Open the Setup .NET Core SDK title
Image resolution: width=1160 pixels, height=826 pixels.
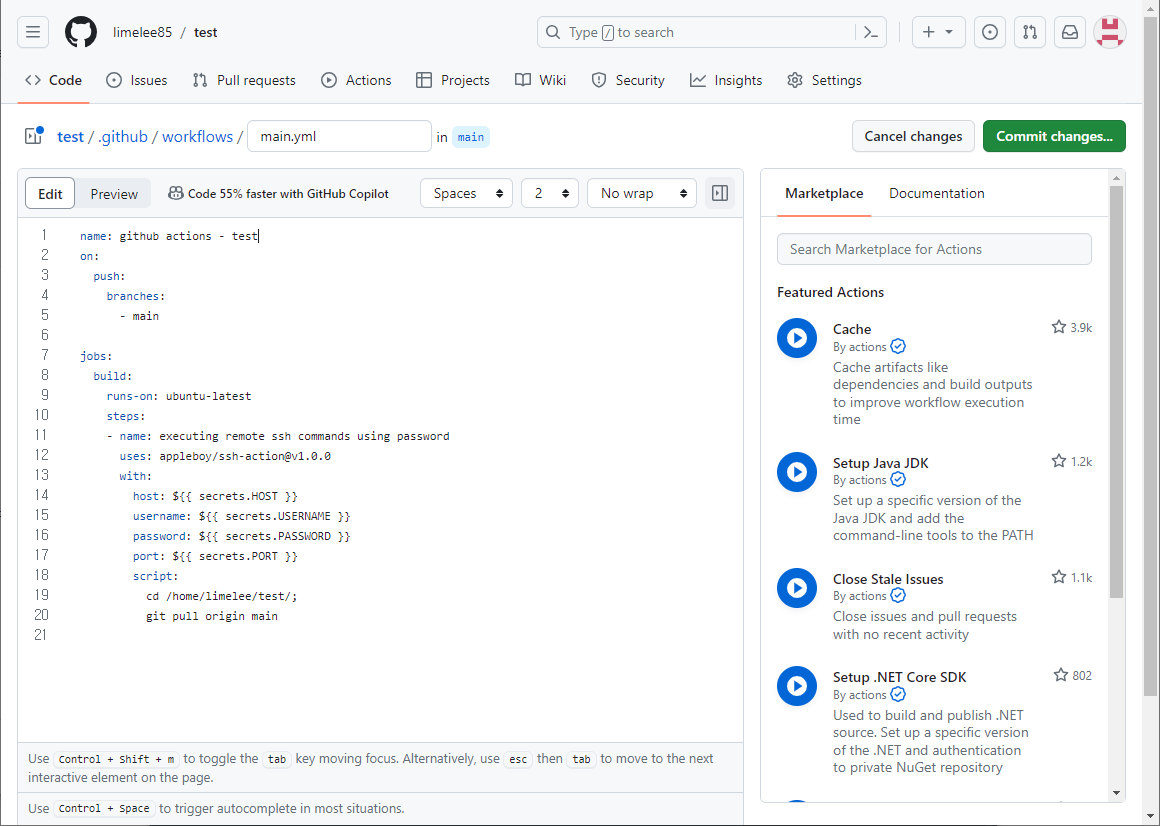[x=900, y=677]
